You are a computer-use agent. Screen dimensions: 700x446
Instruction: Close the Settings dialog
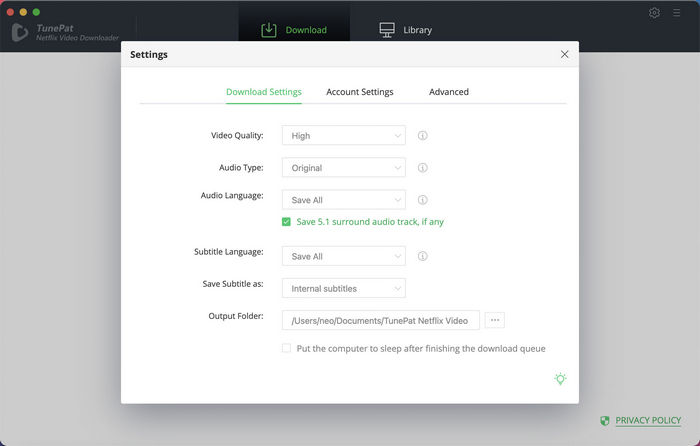[564, 54]
